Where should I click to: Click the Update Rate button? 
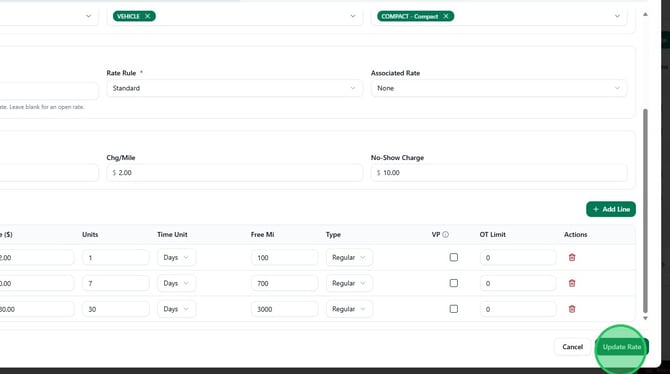622,347
